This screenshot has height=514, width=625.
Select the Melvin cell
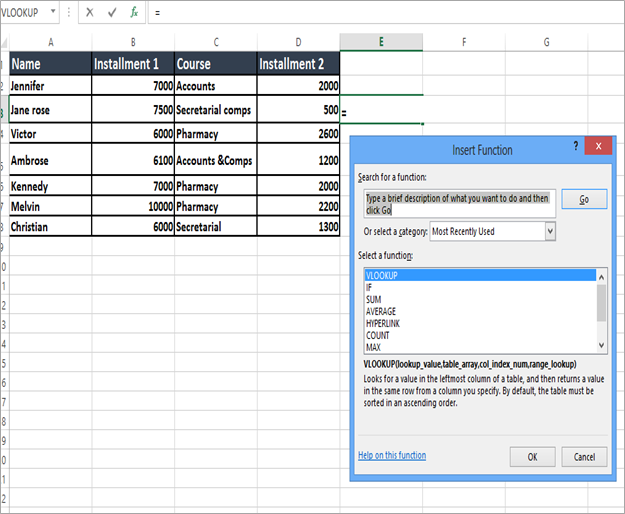[51, 206]
